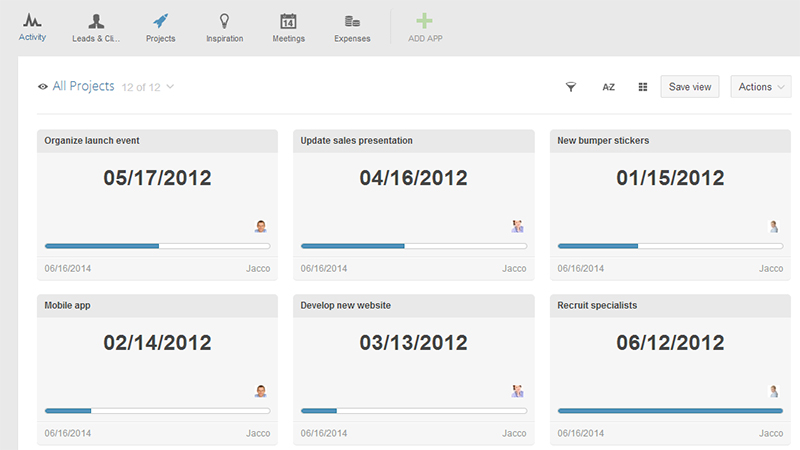Image resolution: width=800 pixels, height=450 pixels.
Task: Open the Leads & Clients app
Action: (x=96, y=21)
